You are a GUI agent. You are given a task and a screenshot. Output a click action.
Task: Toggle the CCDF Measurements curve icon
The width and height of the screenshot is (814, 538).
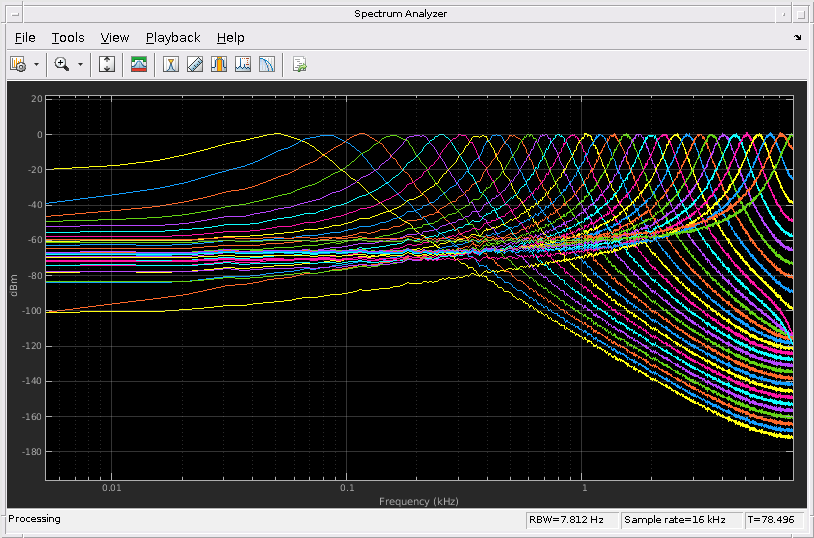[x=267, y=64]
